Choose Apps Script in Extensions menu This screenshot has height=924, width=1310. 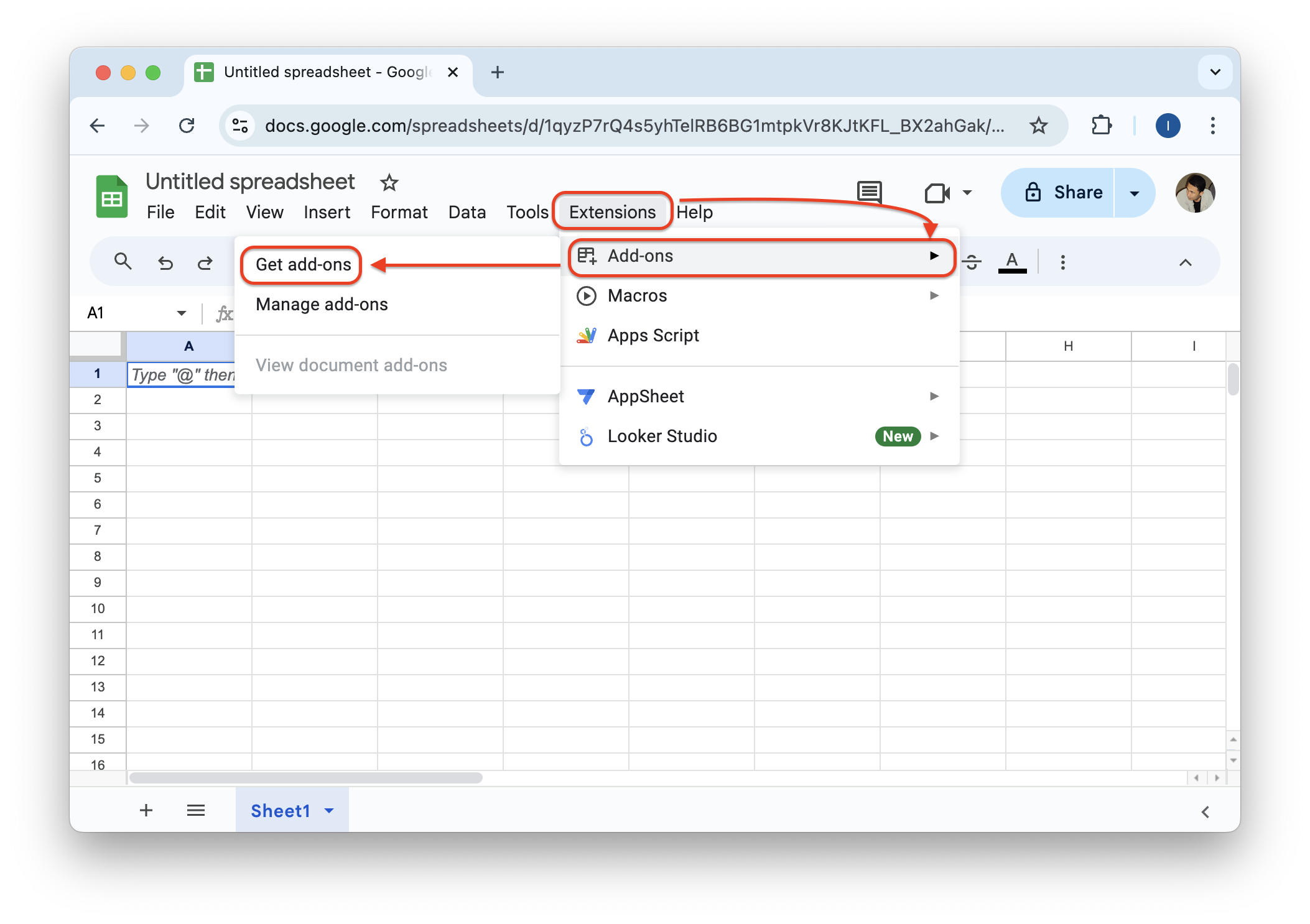point(653,336)
